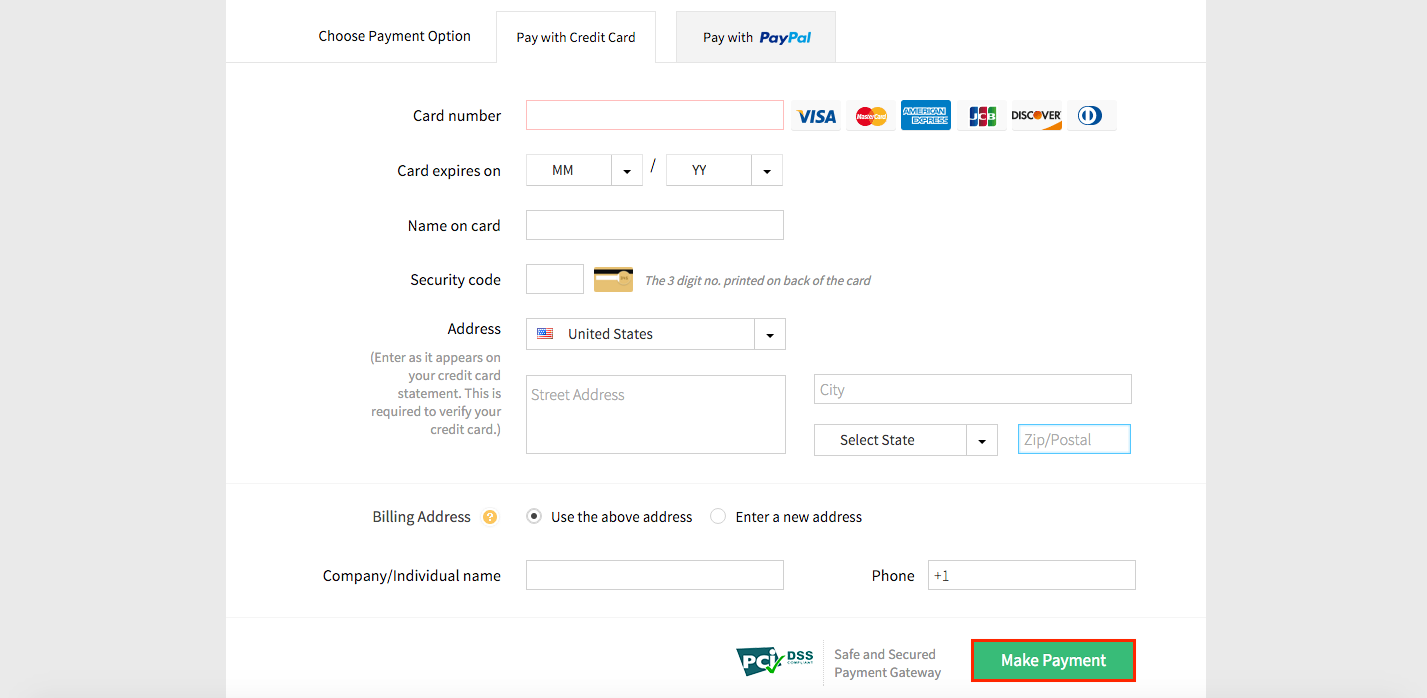Image resolution: width=1427 pixels, height=698 pixels.
Task: Switch to the Pay with PayPal tab
Action: click(x=755, y=36)
